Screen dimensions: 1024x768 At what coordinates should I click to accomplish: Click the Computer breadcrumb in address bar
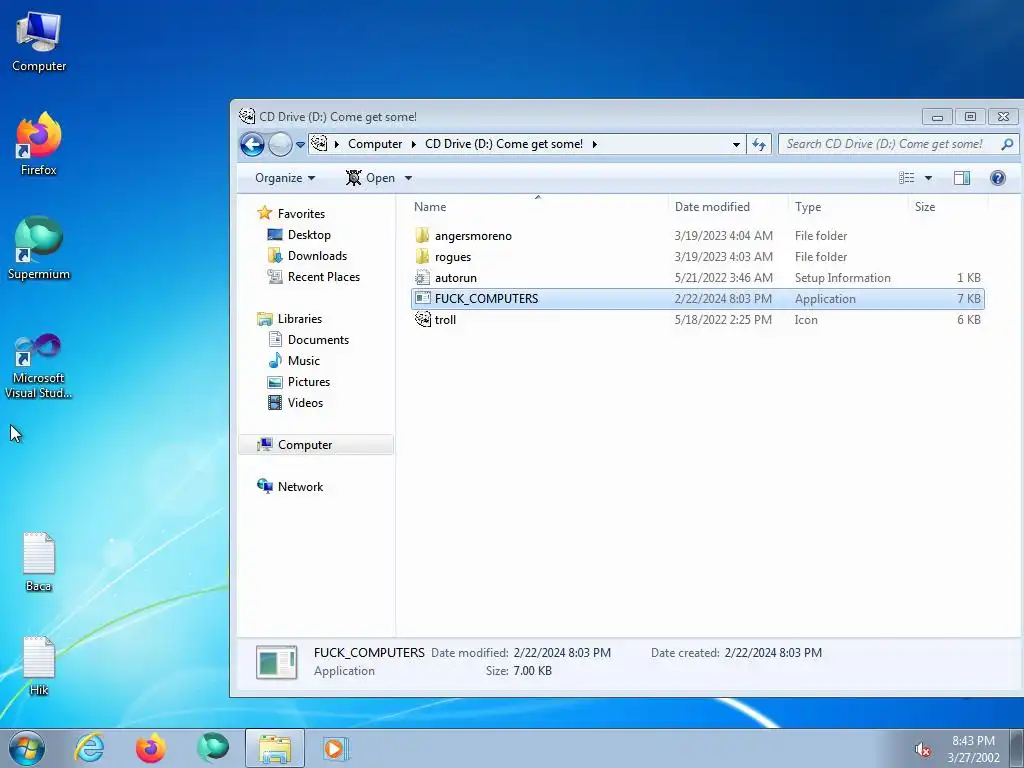(x=375, y=144)
